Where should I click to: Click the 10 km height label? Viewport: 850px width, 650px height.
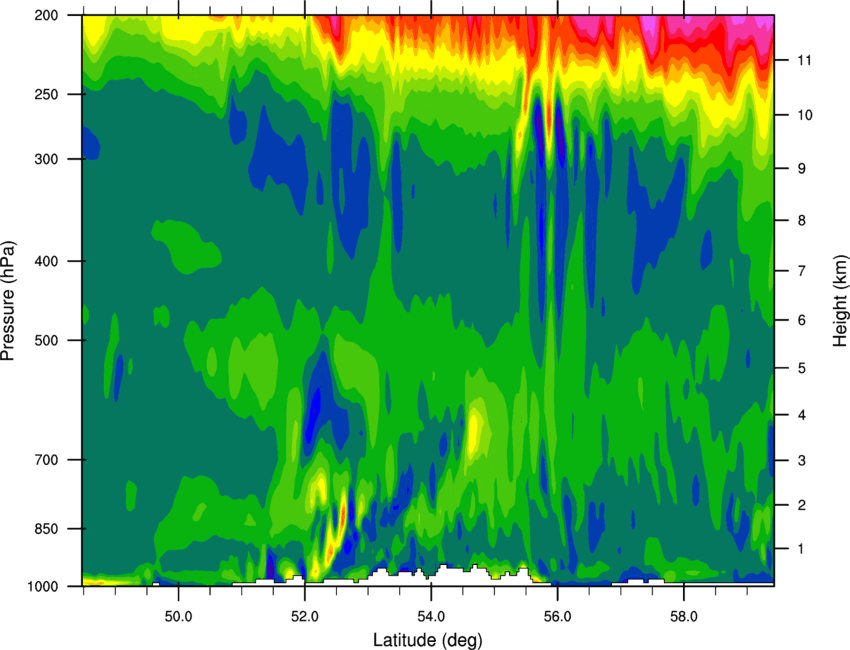tap(804, 114)
